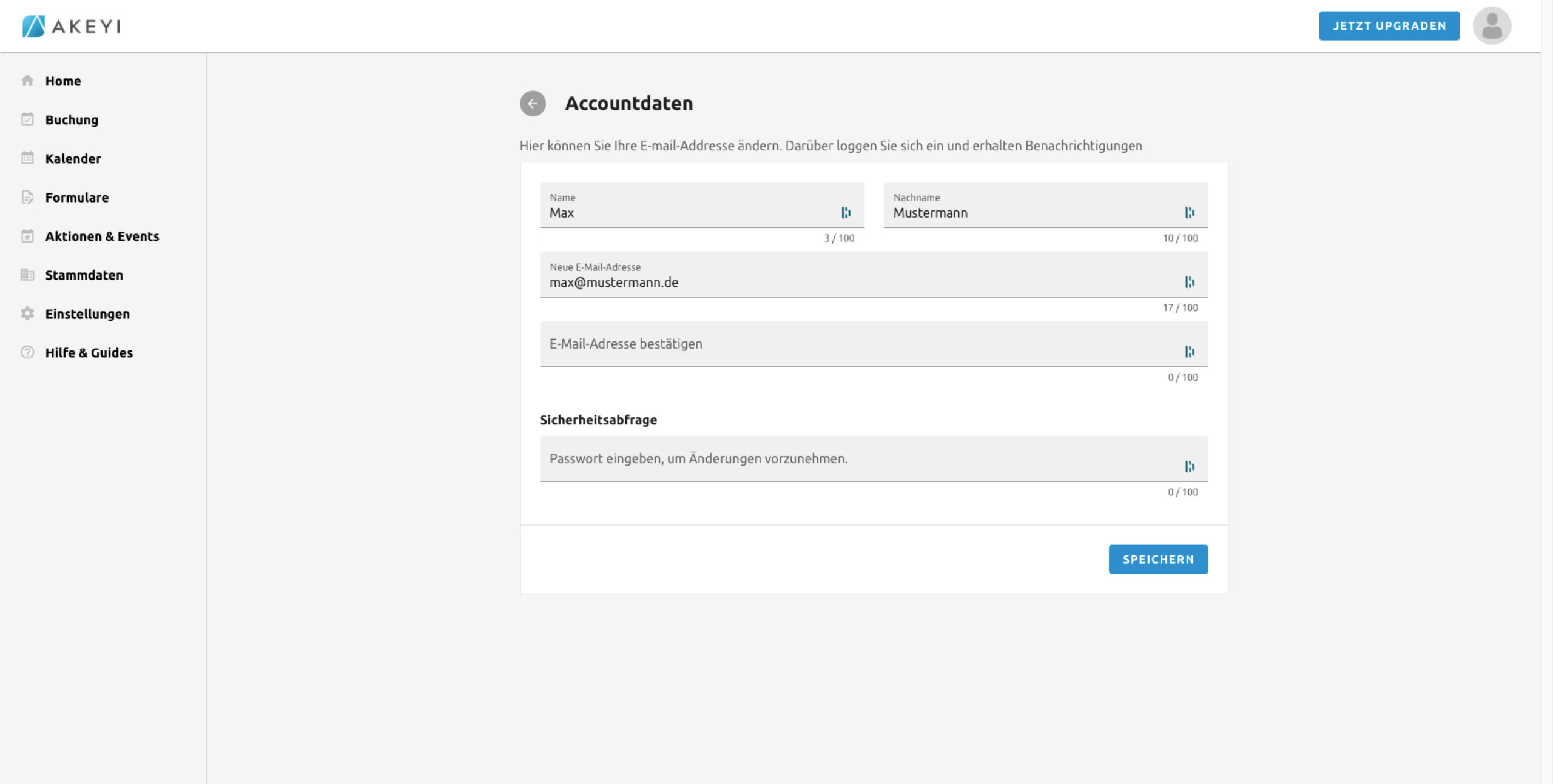Click the back arrow next to Accountdaten

pos(533,104)
